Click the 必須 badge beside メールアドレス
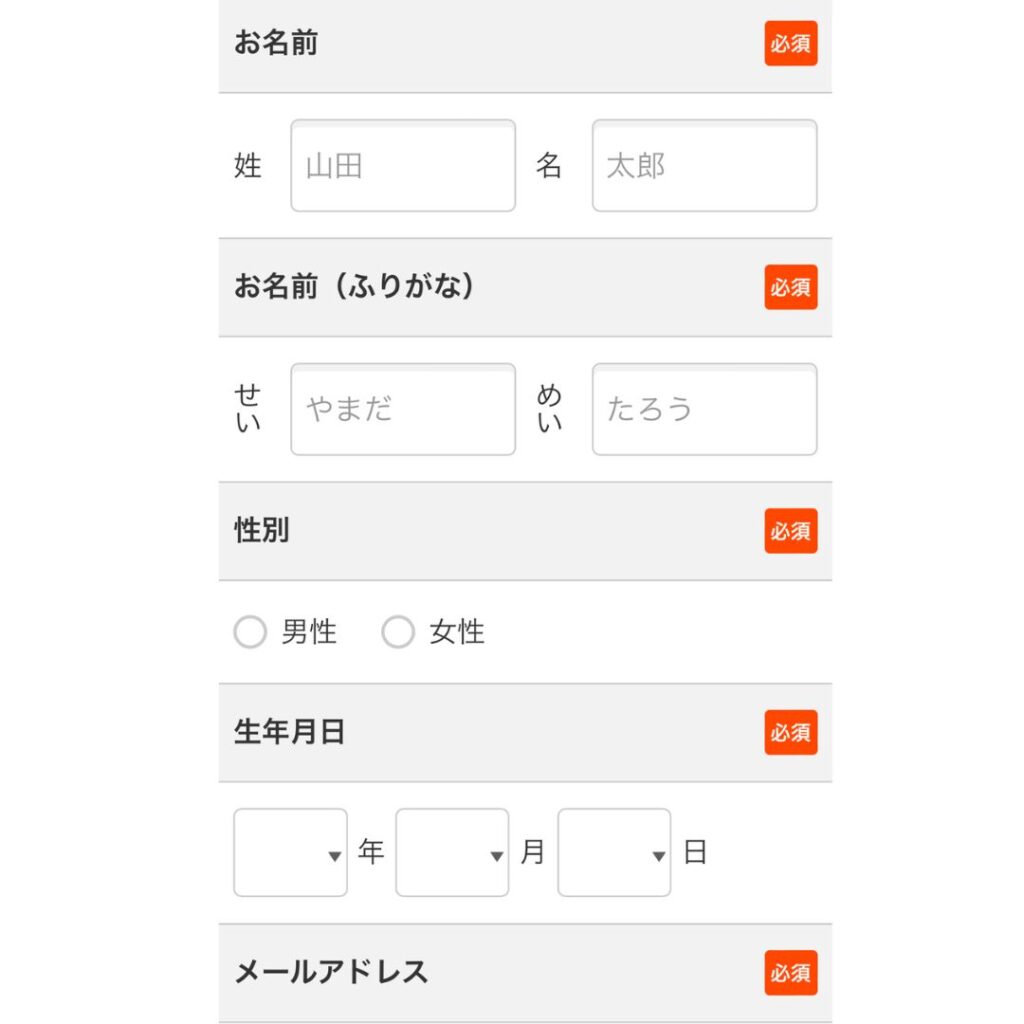Viewport: 1024px width, 1024px height. [x=790, y=973]
